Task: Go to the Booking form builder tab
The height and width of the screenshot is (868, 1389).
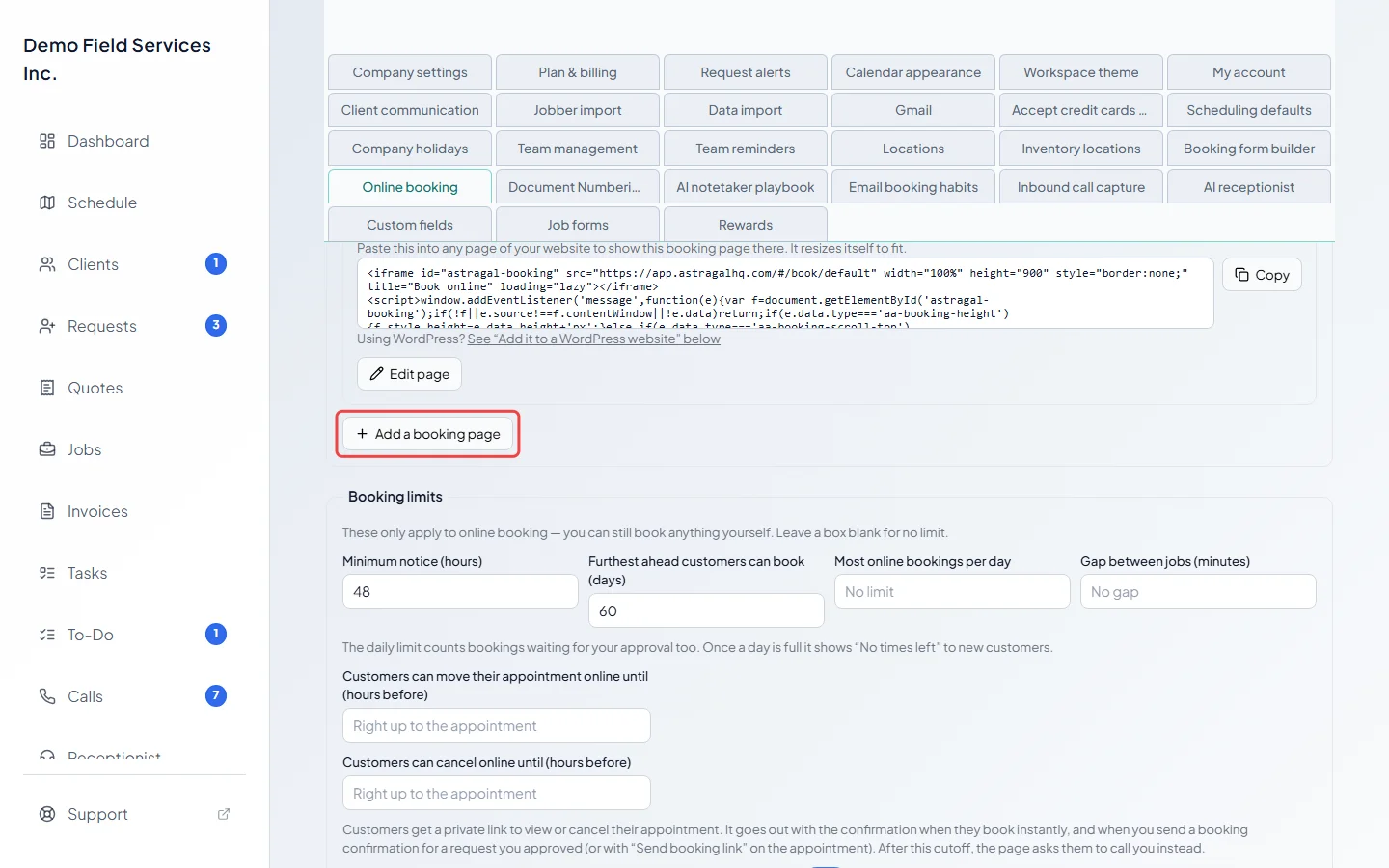Action: pyautogui.click(x=1249, y=149)
